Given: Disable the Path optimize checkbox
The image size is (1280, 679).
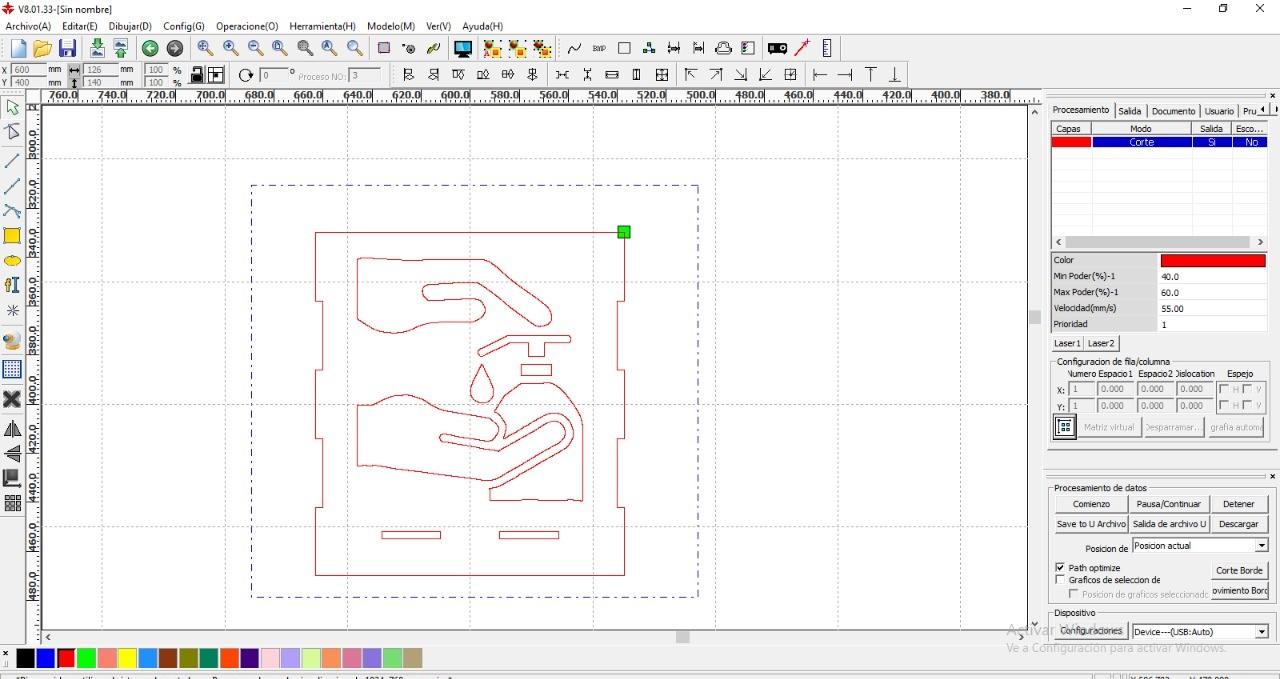Looking at the screenshot, I should pyautogui.click(x=1060, y=568).
